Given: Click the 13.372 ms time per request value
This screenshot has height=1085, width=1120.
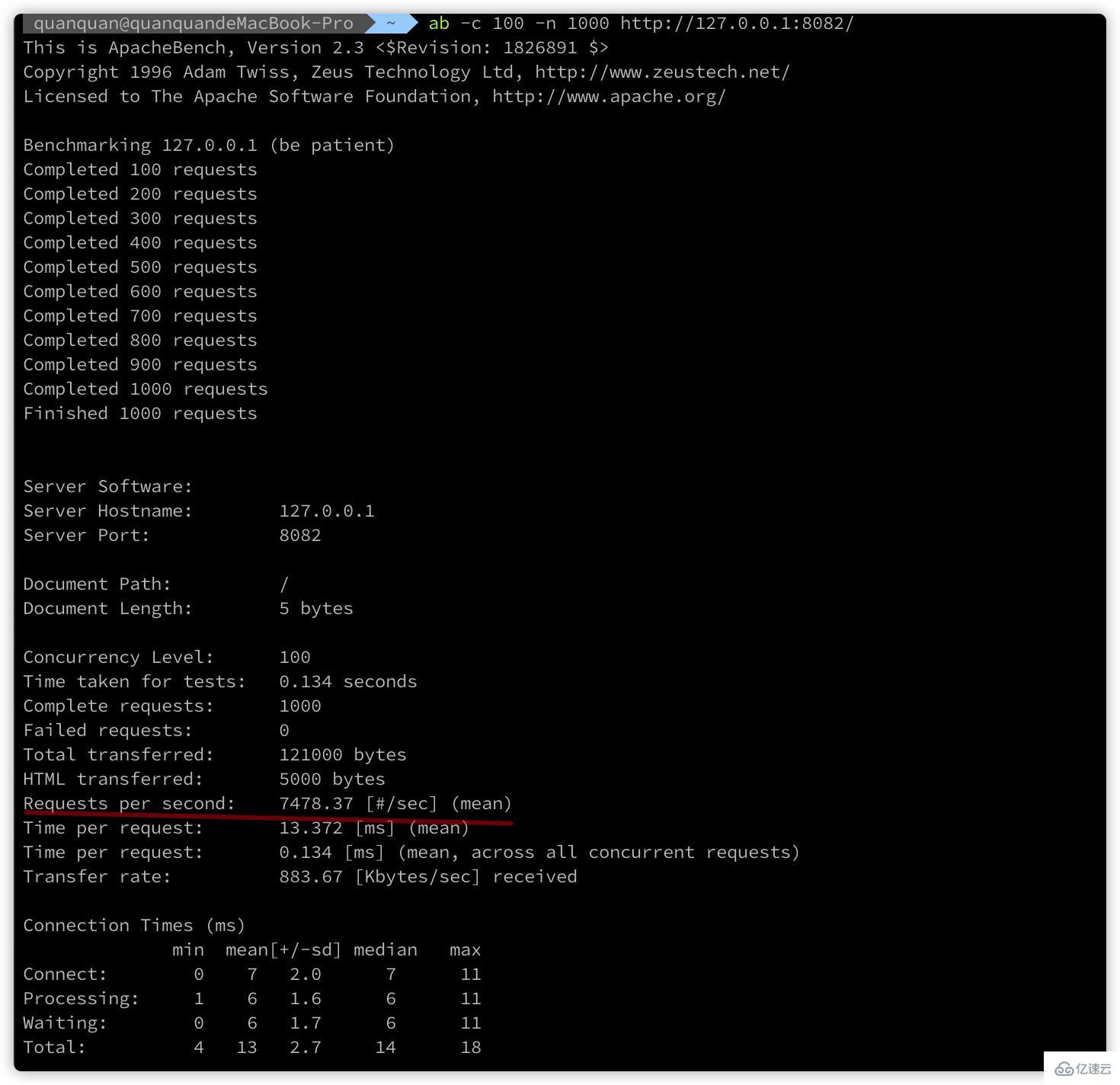Looking at the screenshot, I should coord(311,827).
